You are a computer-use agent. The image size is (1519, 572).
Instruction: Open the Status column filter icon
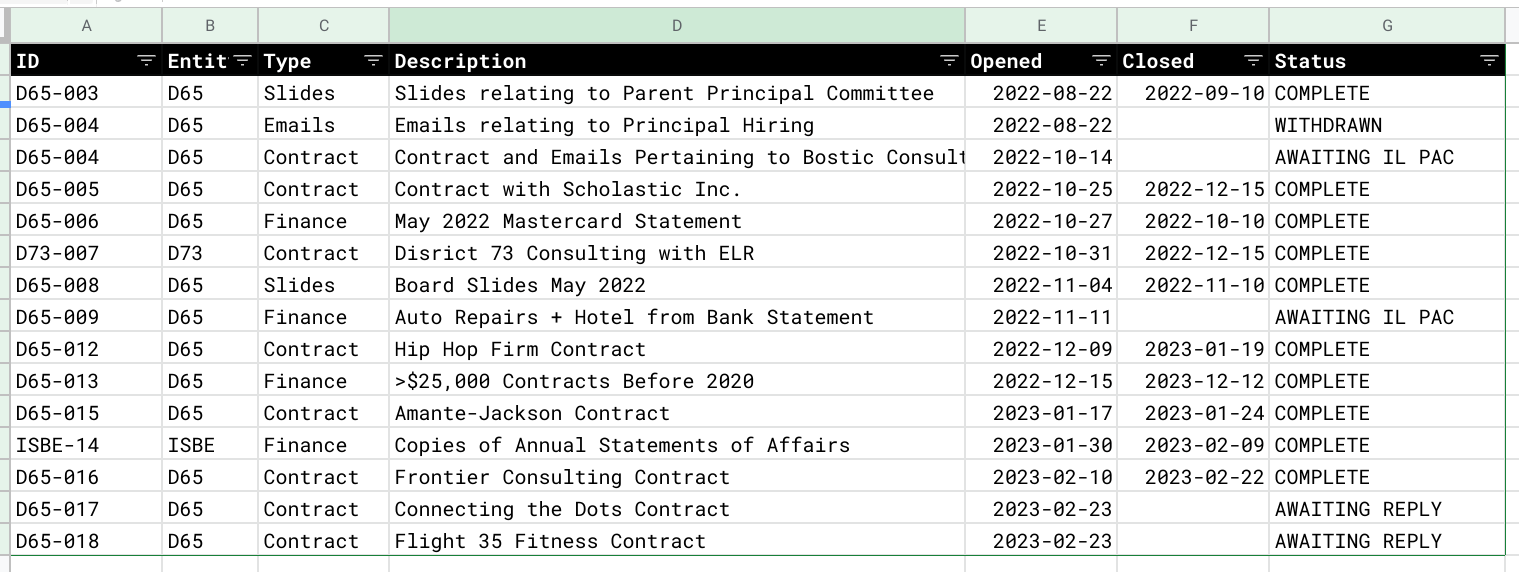pos(1489,61)
